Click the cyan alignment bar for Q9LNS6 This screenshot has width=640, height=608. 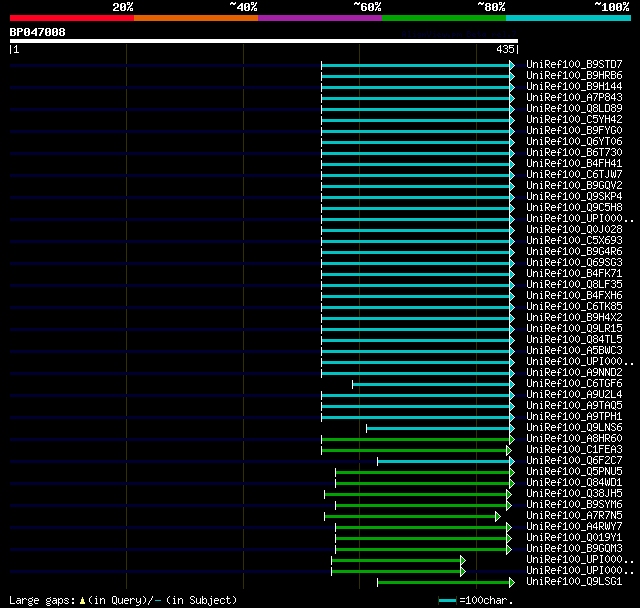pyautogui.click(x=438, y=428)
